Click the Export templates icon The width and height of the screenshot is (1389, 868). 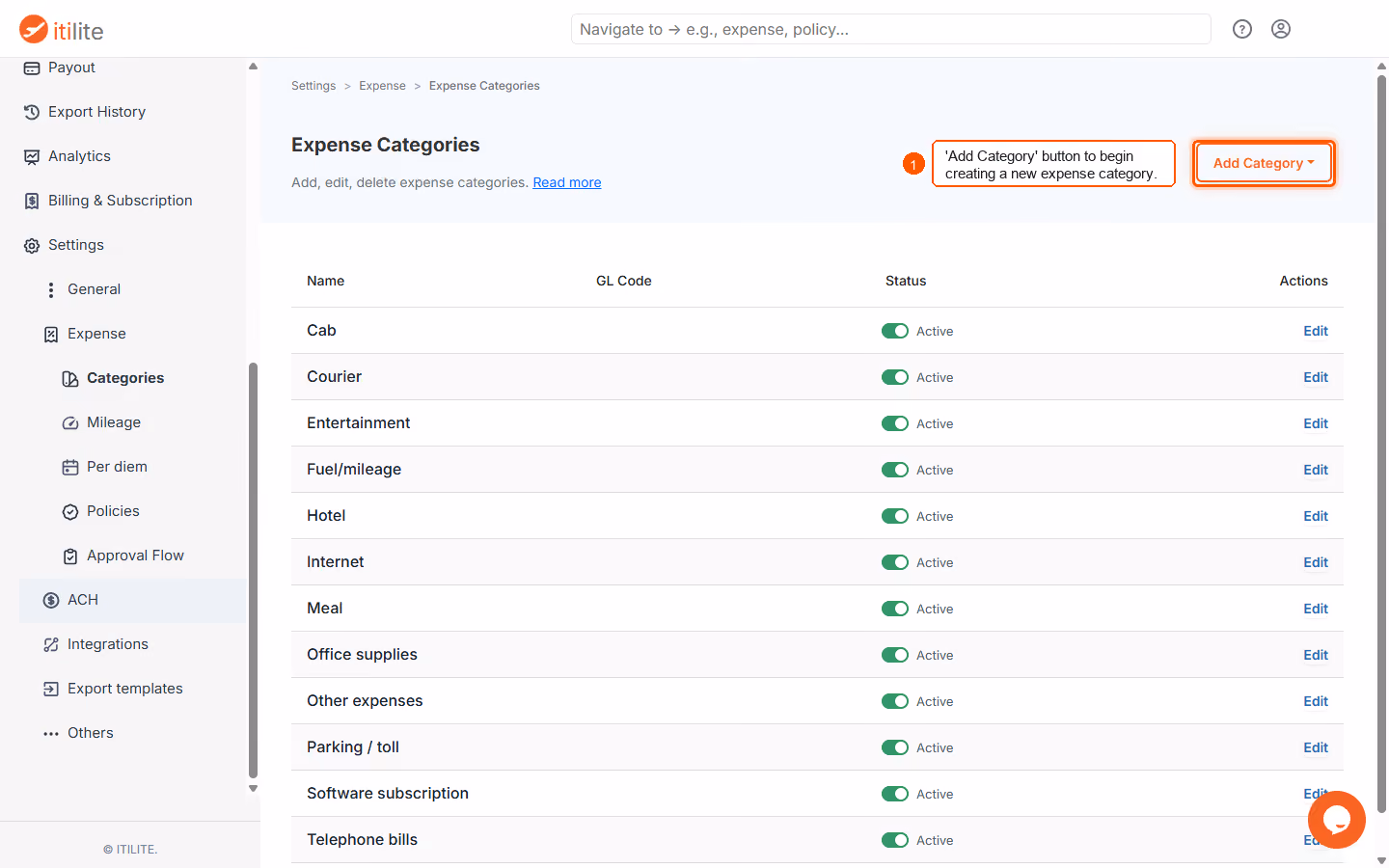click(51, 689)
